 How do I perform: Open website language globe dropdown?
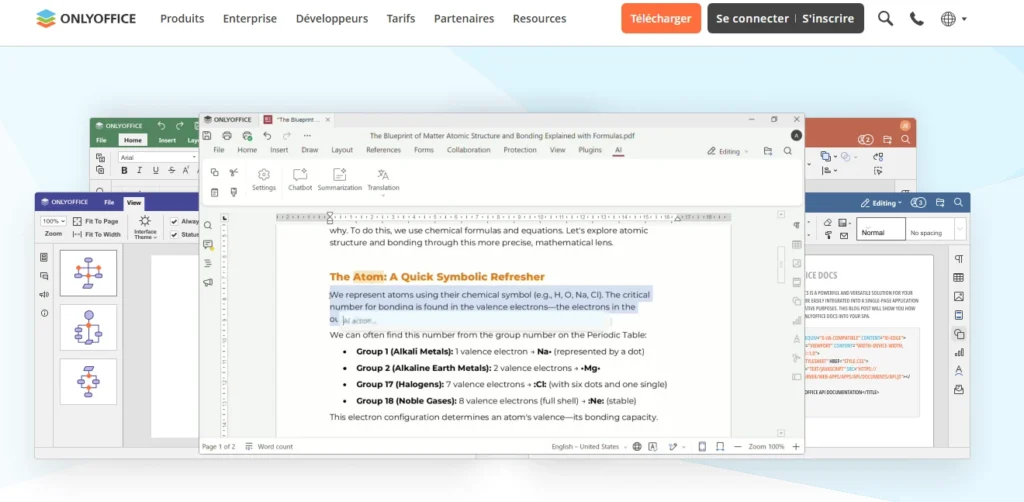point(953,19)
